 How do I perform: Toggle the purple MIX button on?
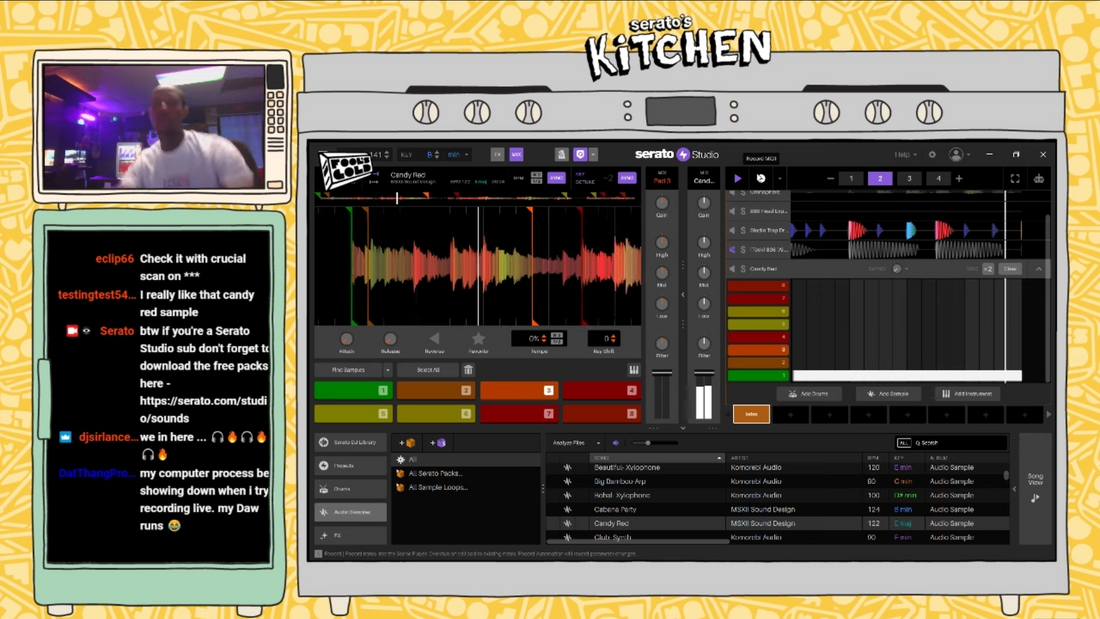pos(516,155)
